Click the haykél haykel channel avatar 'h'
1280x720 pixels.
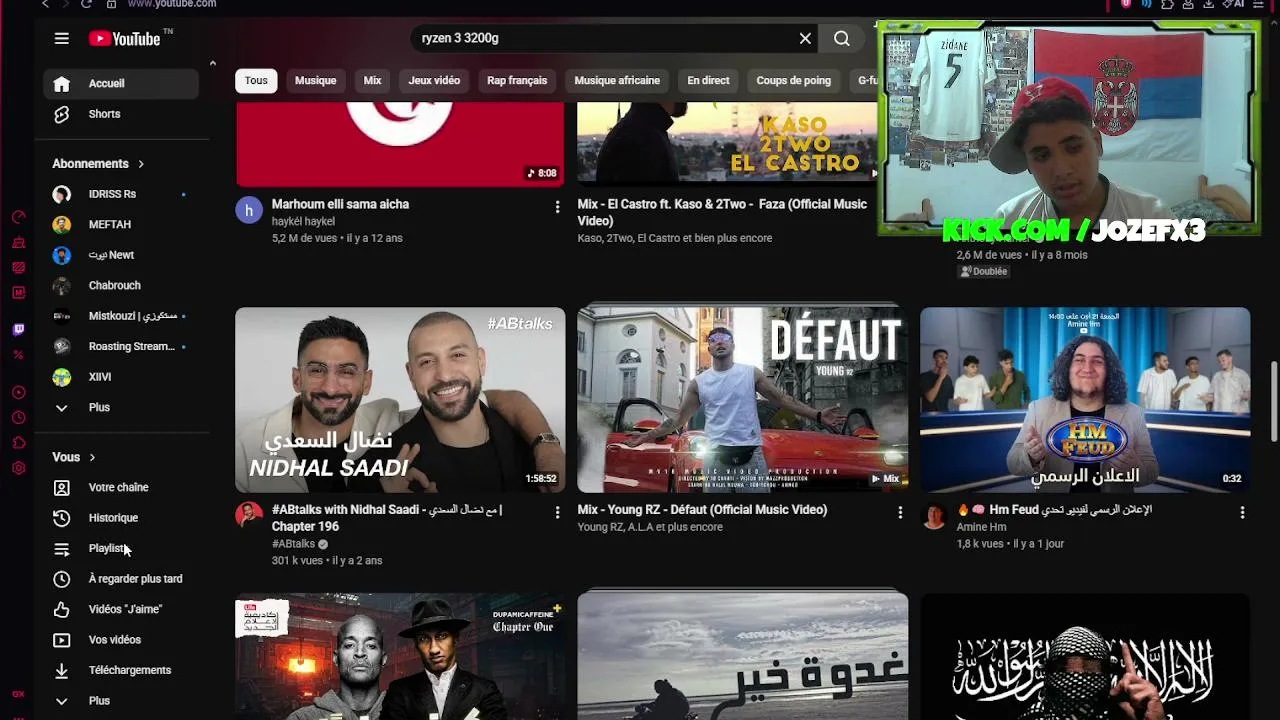coord(249,210)
